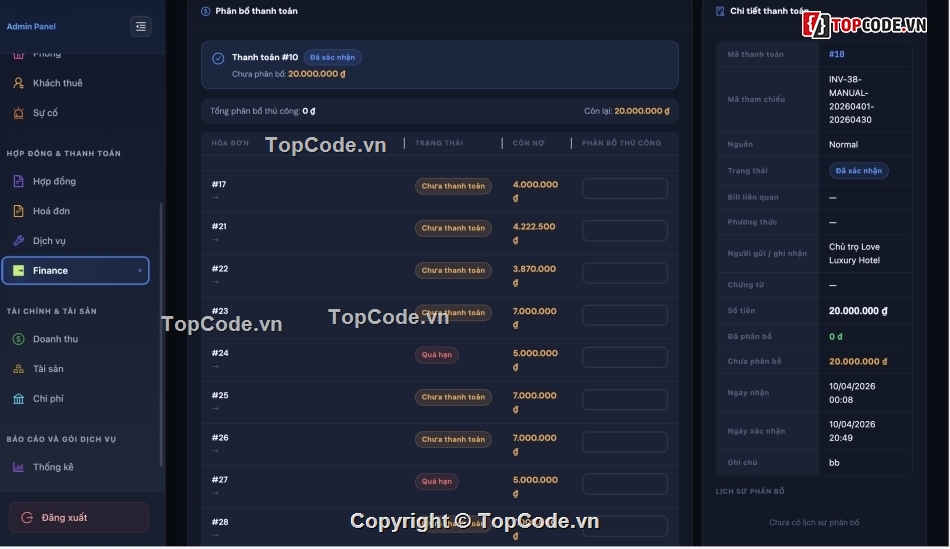Click the HÓA ĐƠN column header

point(230,144)
